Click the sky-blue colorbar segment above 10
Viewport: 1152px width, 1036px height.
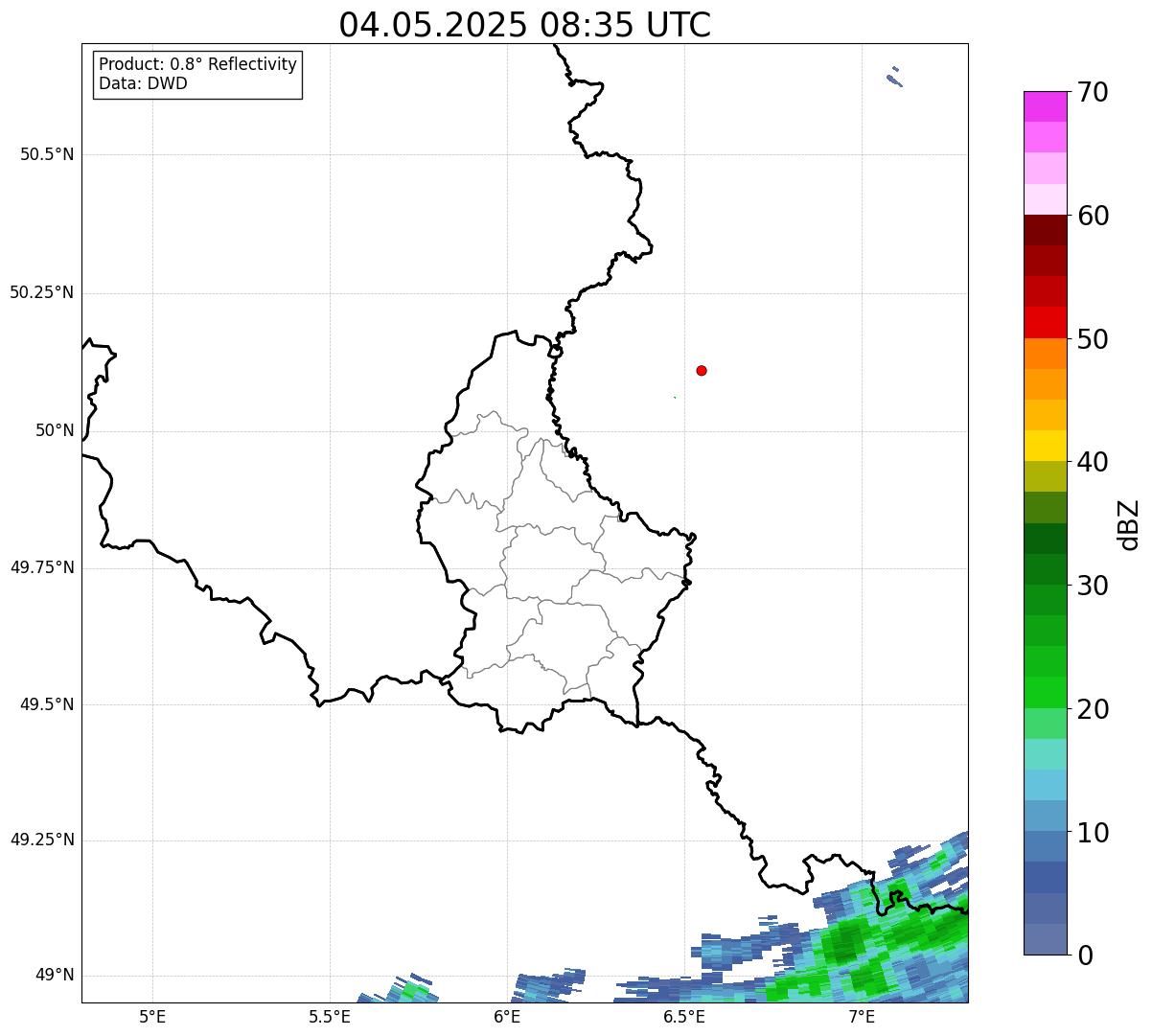(x=1046, y=785)
